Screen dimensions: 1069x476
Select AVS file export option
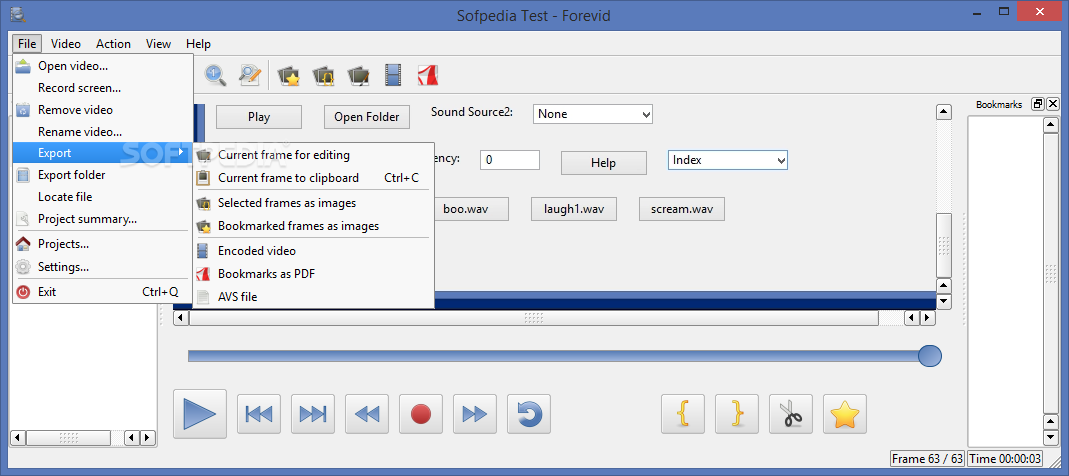[313, 297]
